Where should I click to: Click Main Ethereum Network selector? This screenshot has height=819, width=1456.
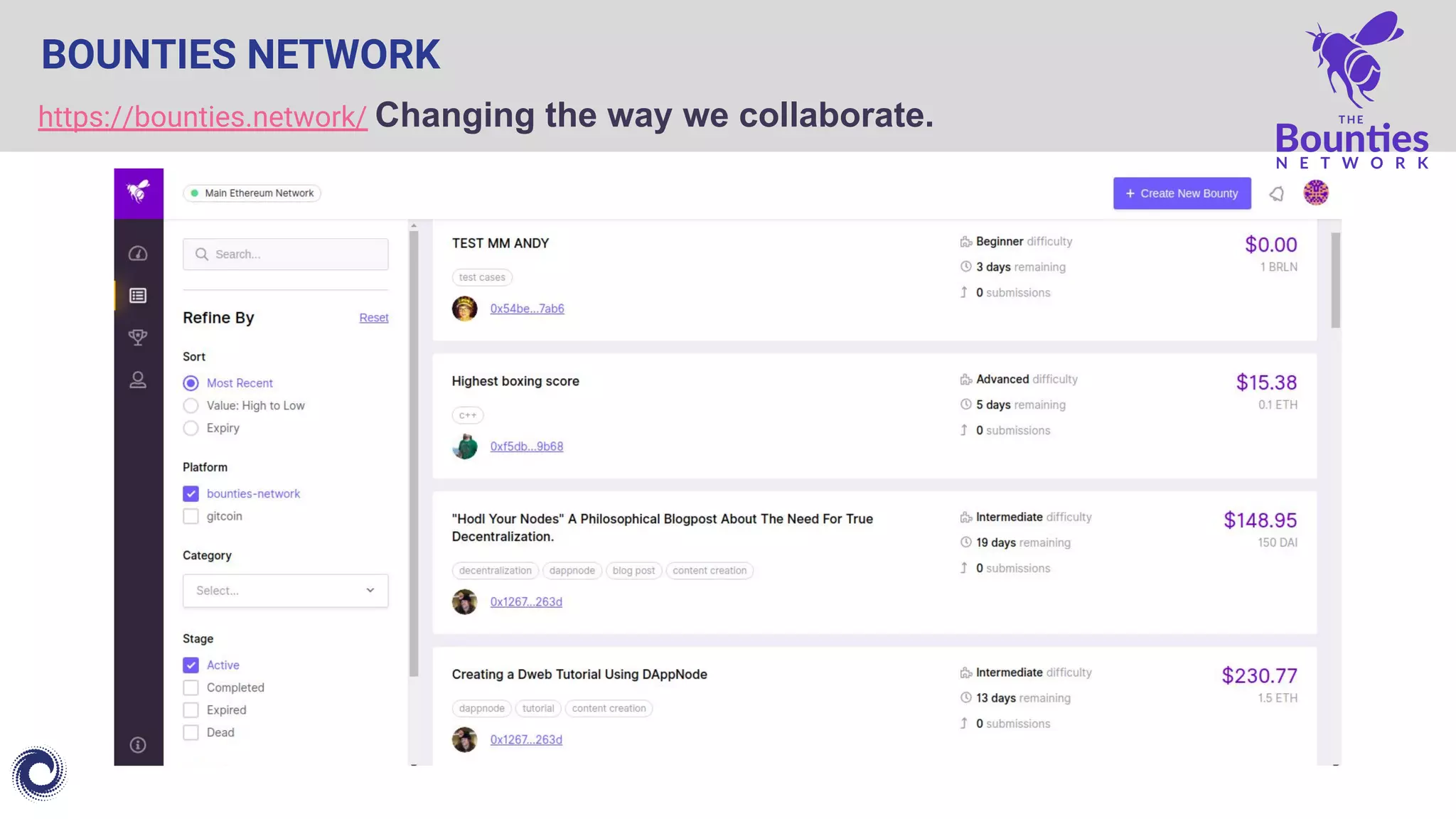tap(252, 193)
